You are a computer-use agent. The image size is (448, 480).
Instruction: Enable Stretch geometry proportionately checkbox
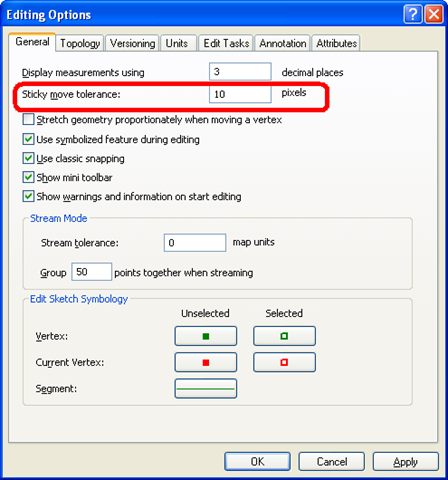(28, 119)
